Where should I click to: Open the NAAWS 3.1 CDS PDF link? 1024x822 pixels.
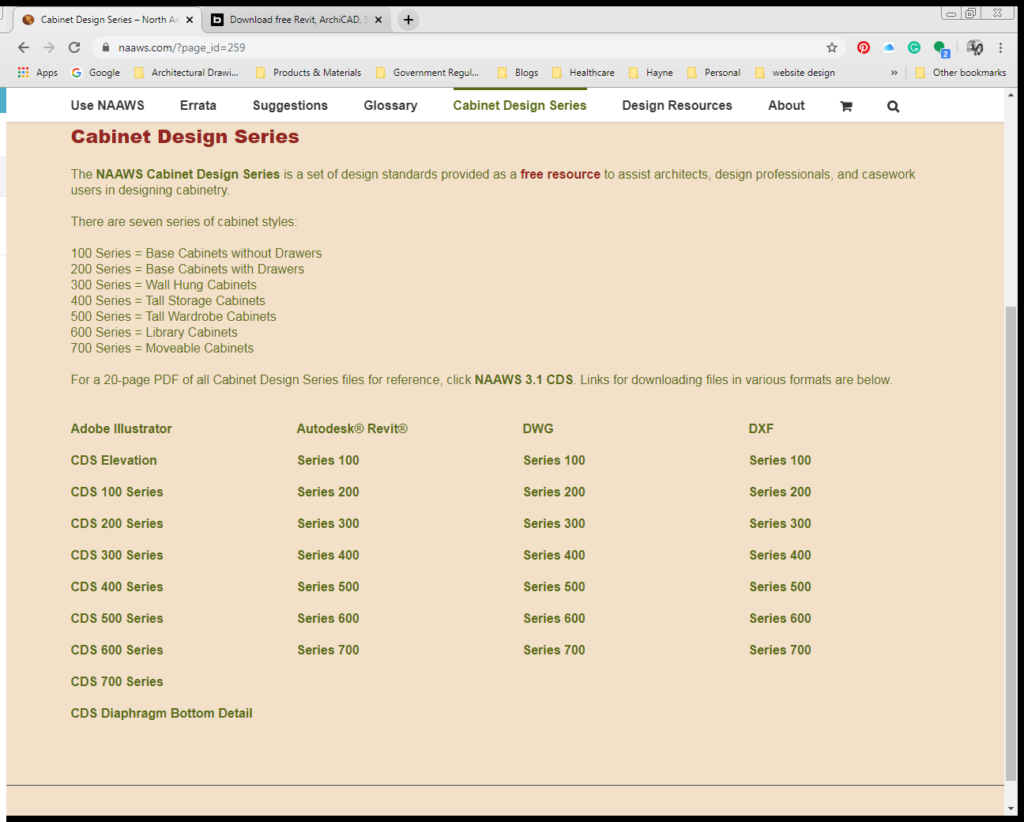[524, 380]
